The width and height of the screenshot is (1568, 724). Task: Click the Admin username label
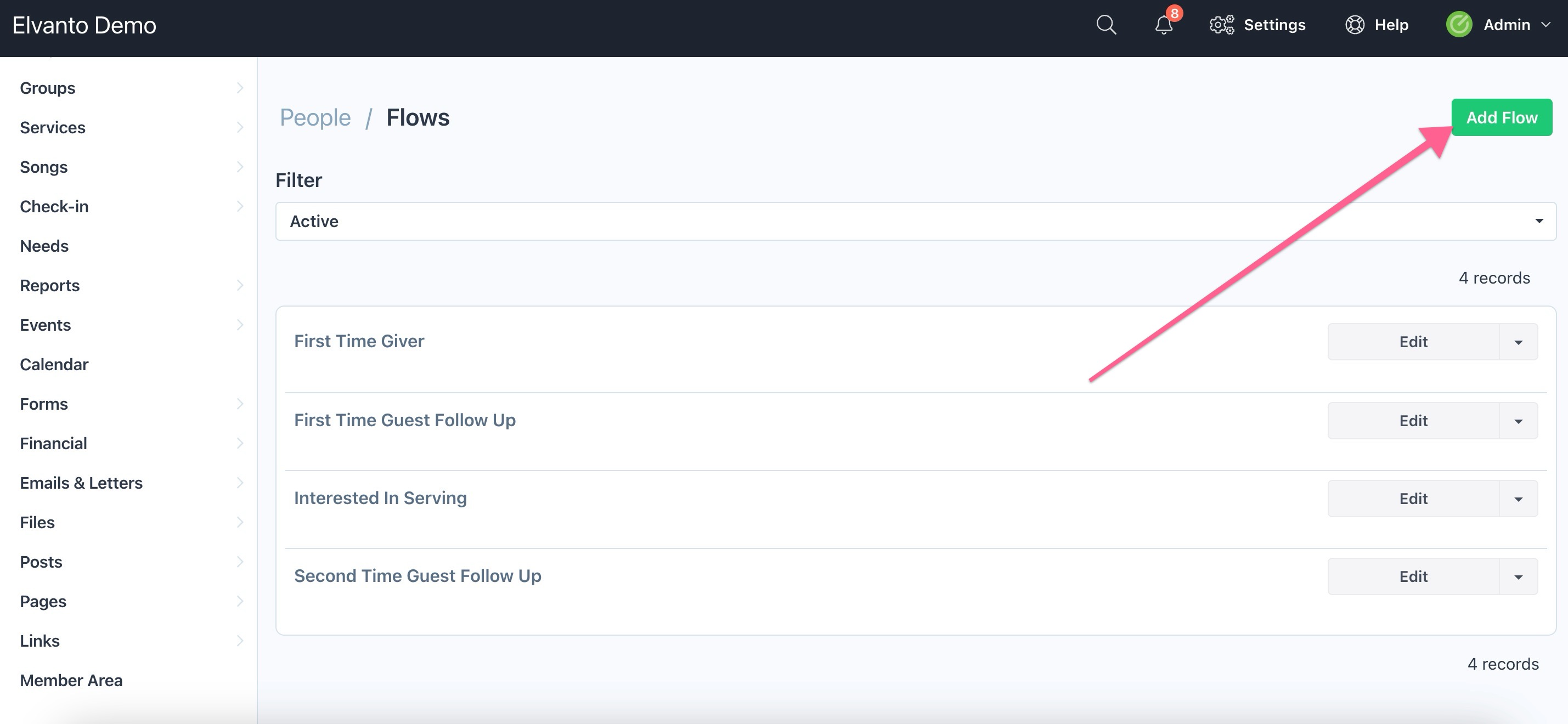tap(1506, 25)
